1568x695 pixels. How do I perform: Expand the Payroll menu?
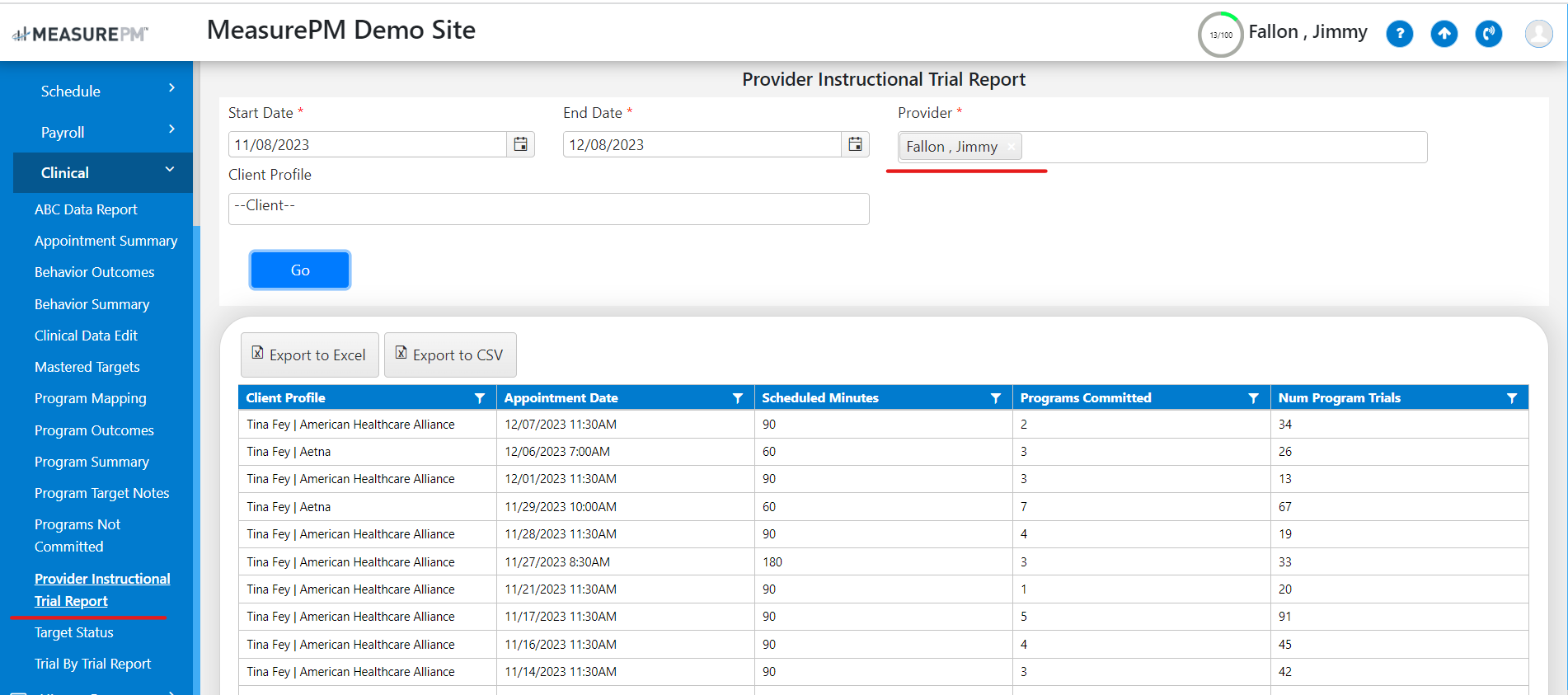[103, 132]
